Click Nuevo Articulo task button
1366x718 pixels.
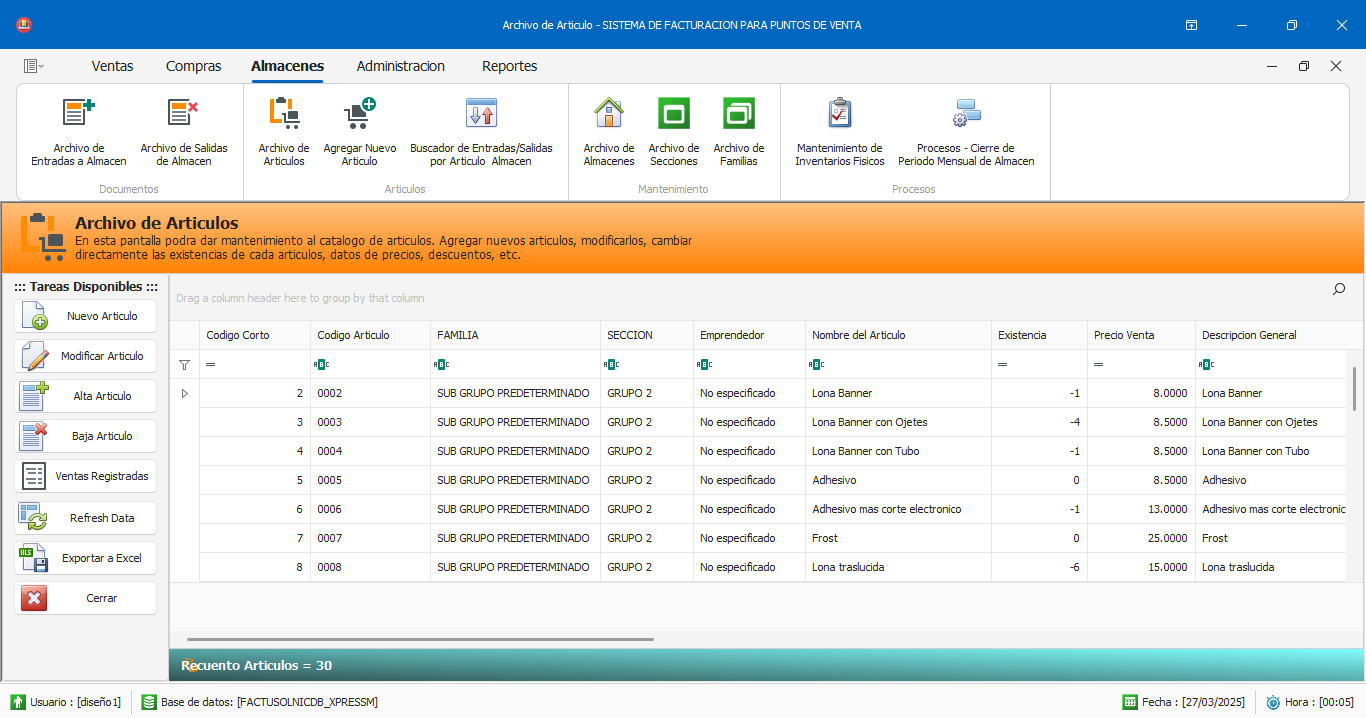(x=85, y=316)
